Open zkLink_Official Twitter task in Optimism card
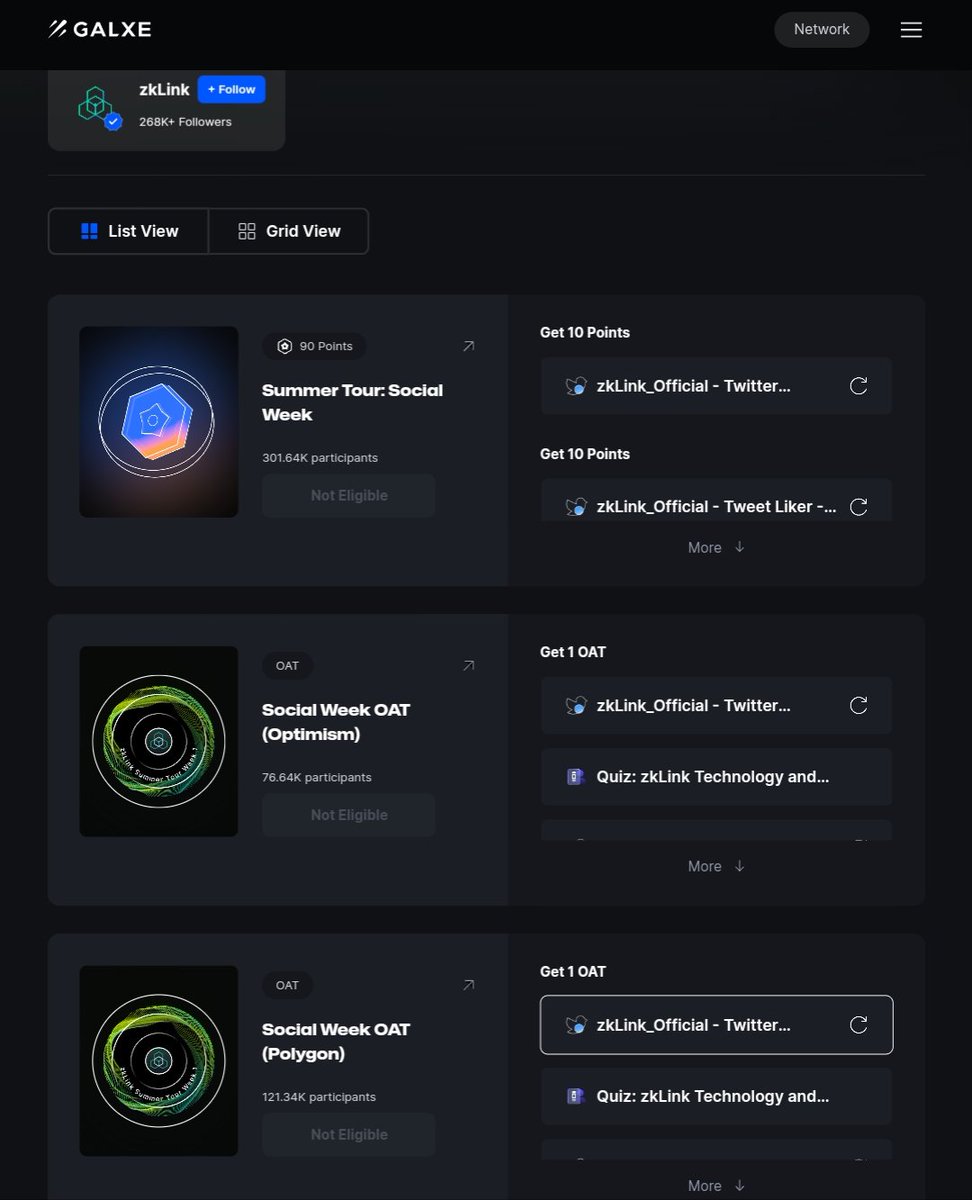 [716, 706]
